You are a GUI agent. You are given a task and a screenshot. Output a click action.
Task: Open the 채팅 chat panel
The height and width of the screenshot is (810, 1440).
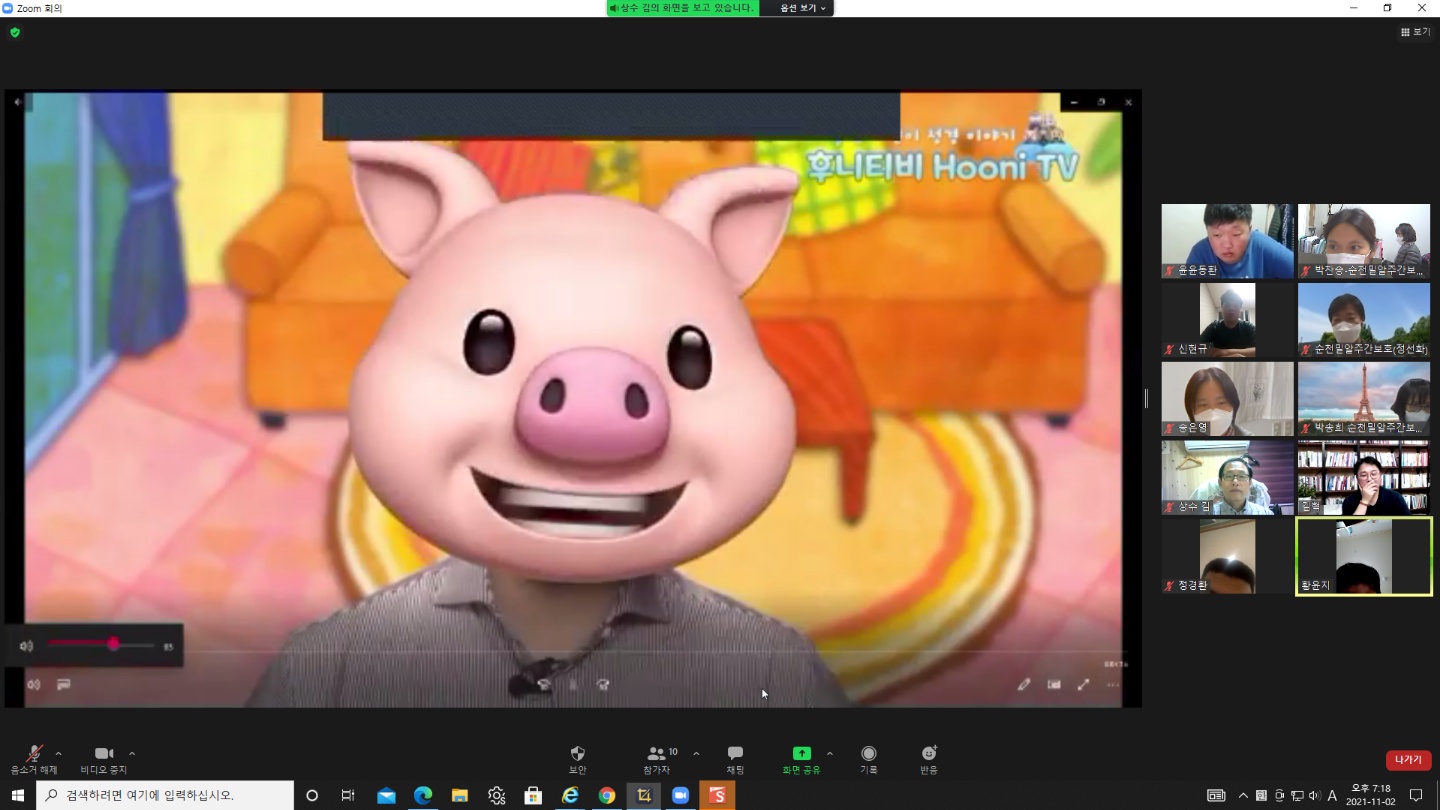coord(735,759)
